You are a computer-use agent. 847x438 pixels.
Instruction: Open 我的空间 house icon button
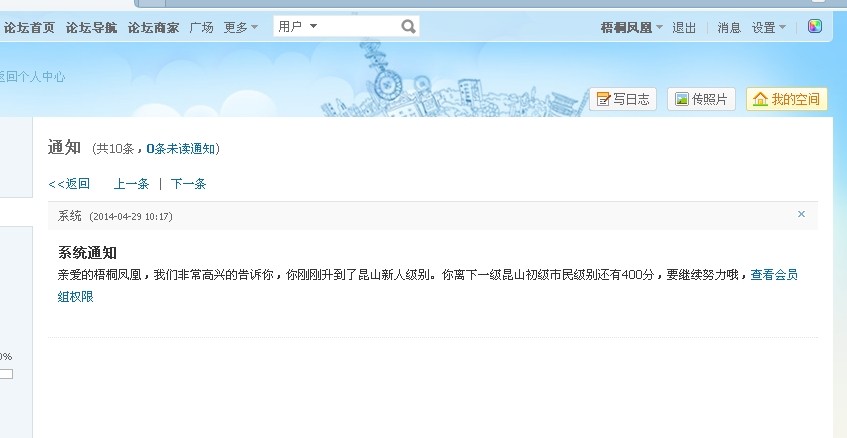pyautogui.click(x=786, y=99)
